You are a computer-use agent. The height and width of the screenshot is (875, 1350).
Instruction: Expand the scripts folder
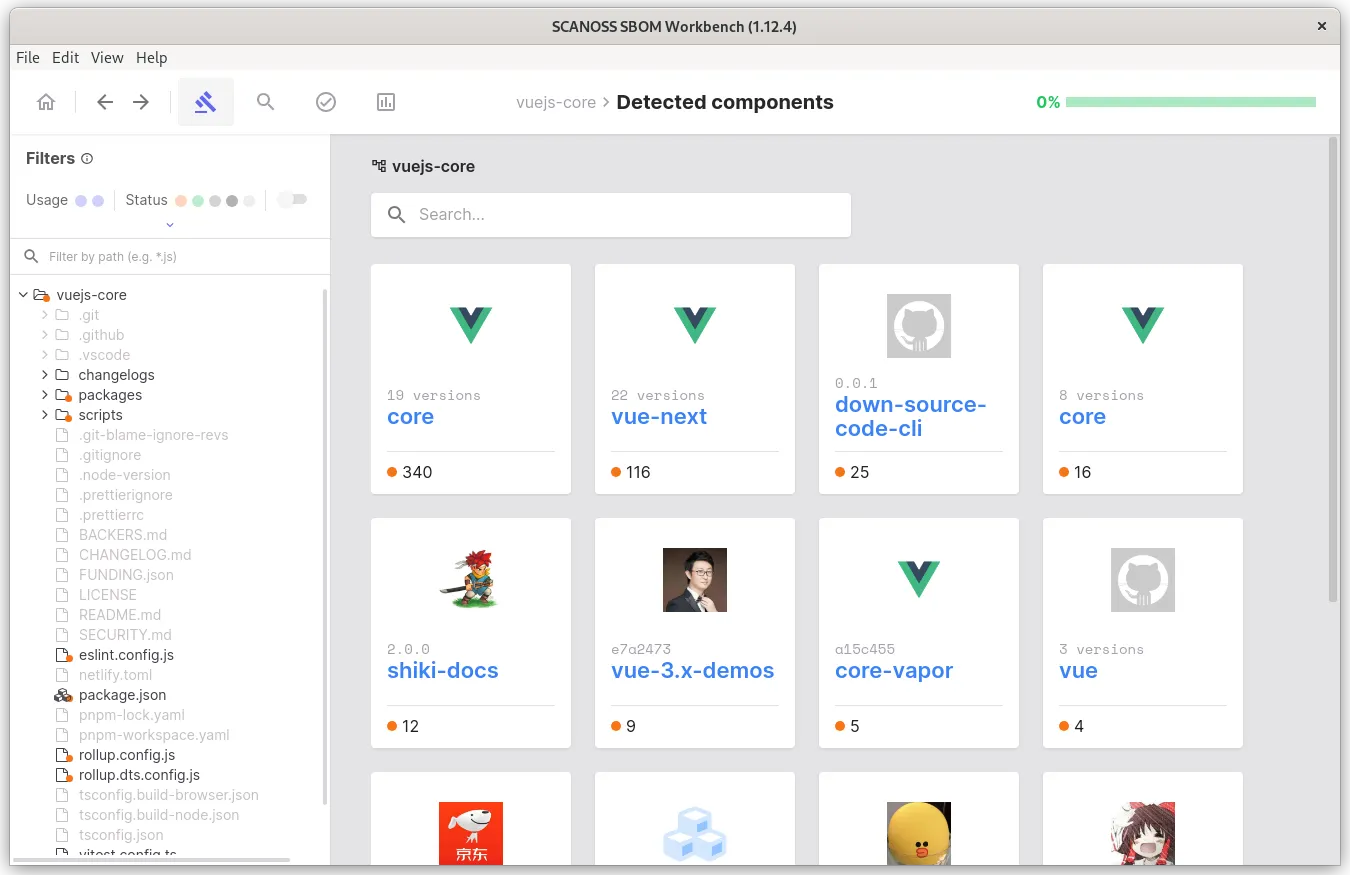(x=45, y=415)
